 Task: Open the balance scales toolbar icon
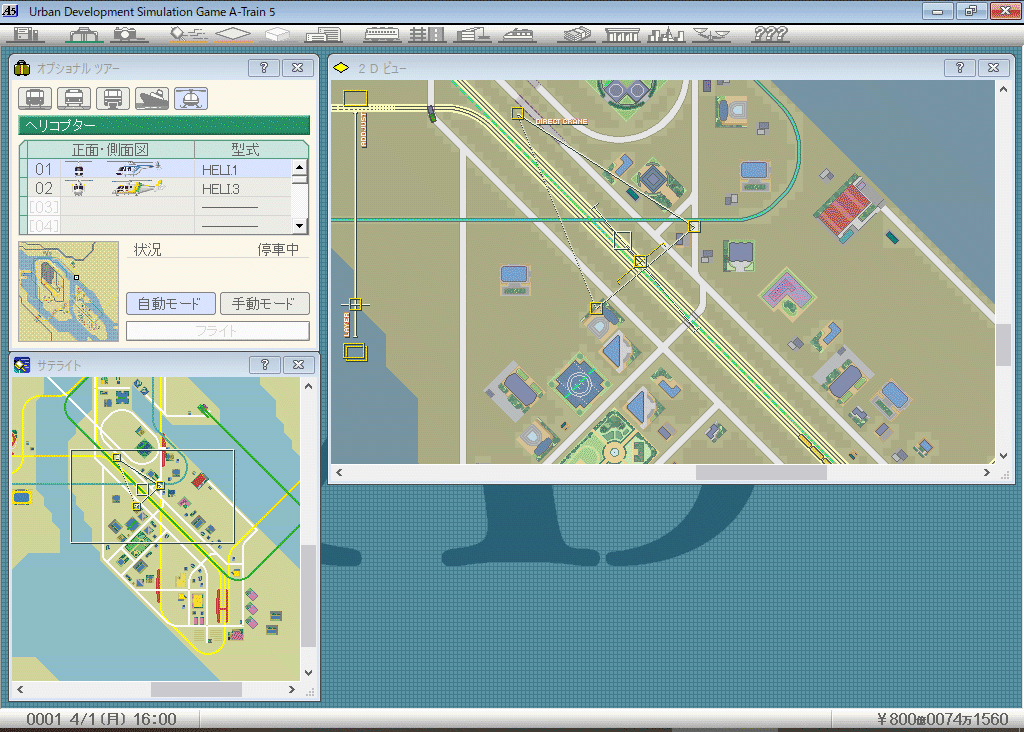pos(711,35)
